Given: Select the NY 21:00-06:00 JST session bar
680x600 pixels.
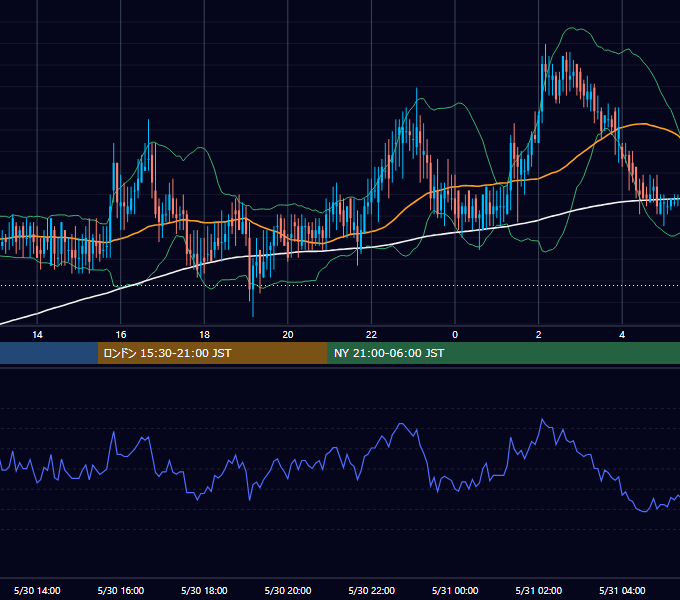Looking at the screenshot, I should point(503,353).
